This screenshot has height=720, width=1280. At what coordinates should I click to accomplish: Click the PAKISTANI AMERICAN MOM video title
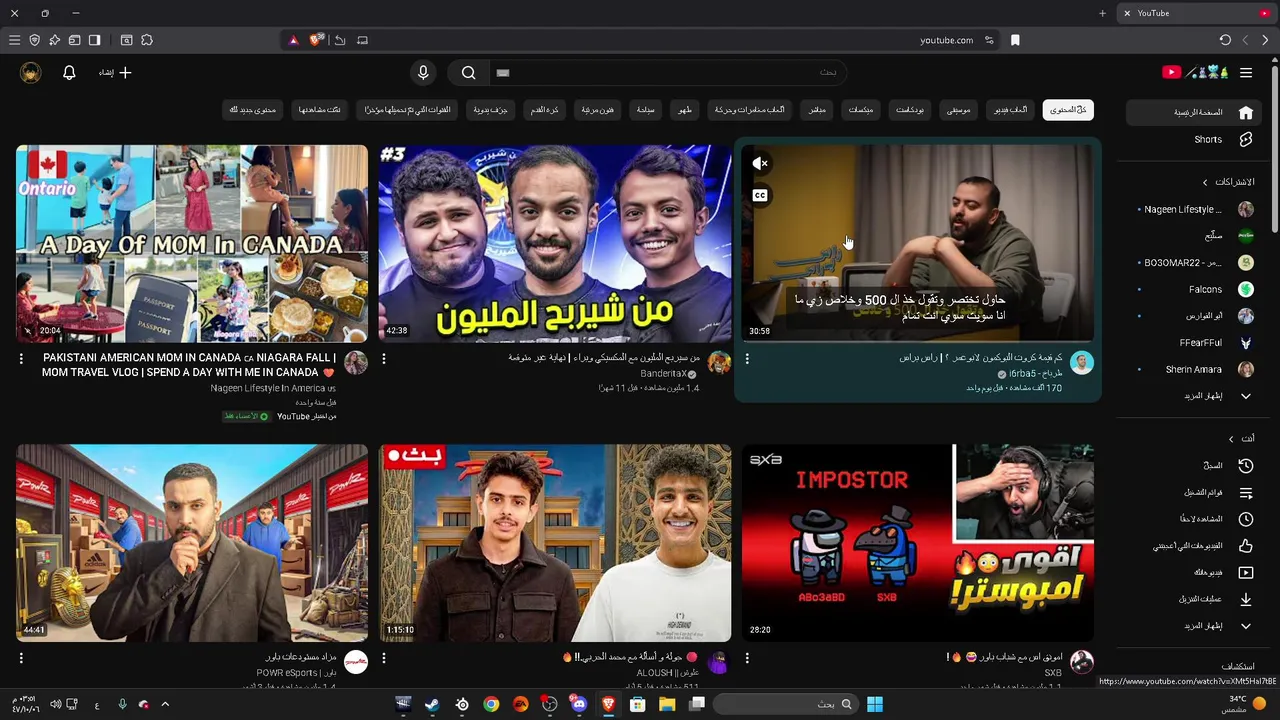click(189, 364)
